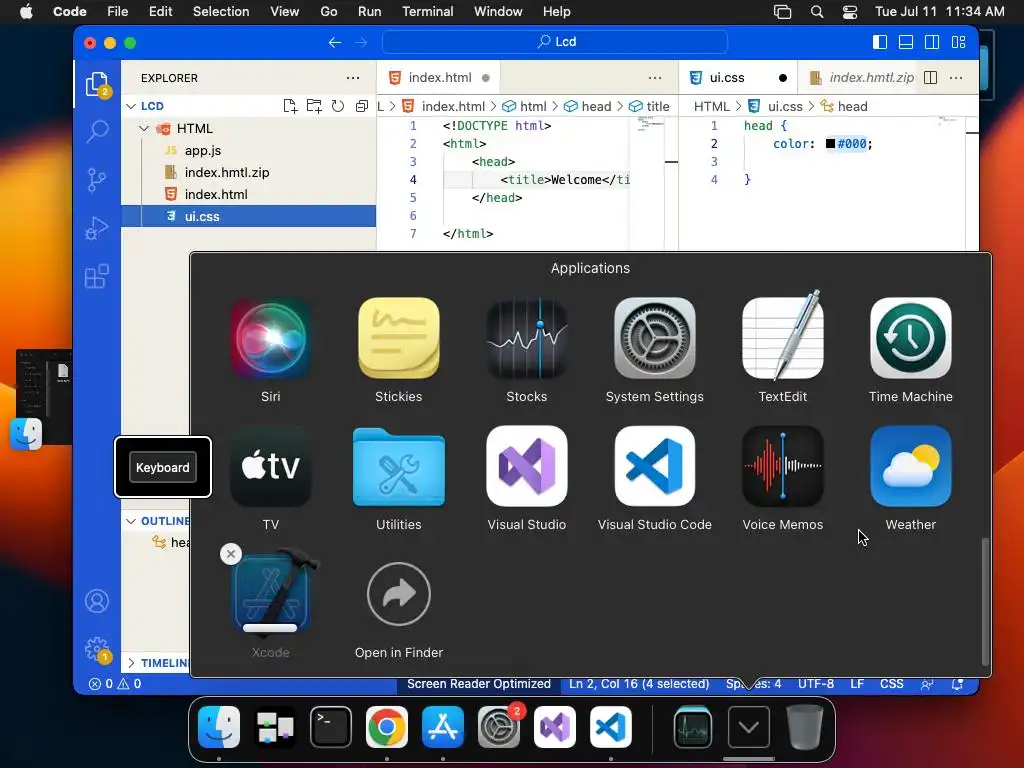Open the Terminal menu in menu bar
Screen dimensions: 1024x768
[427, 12]
